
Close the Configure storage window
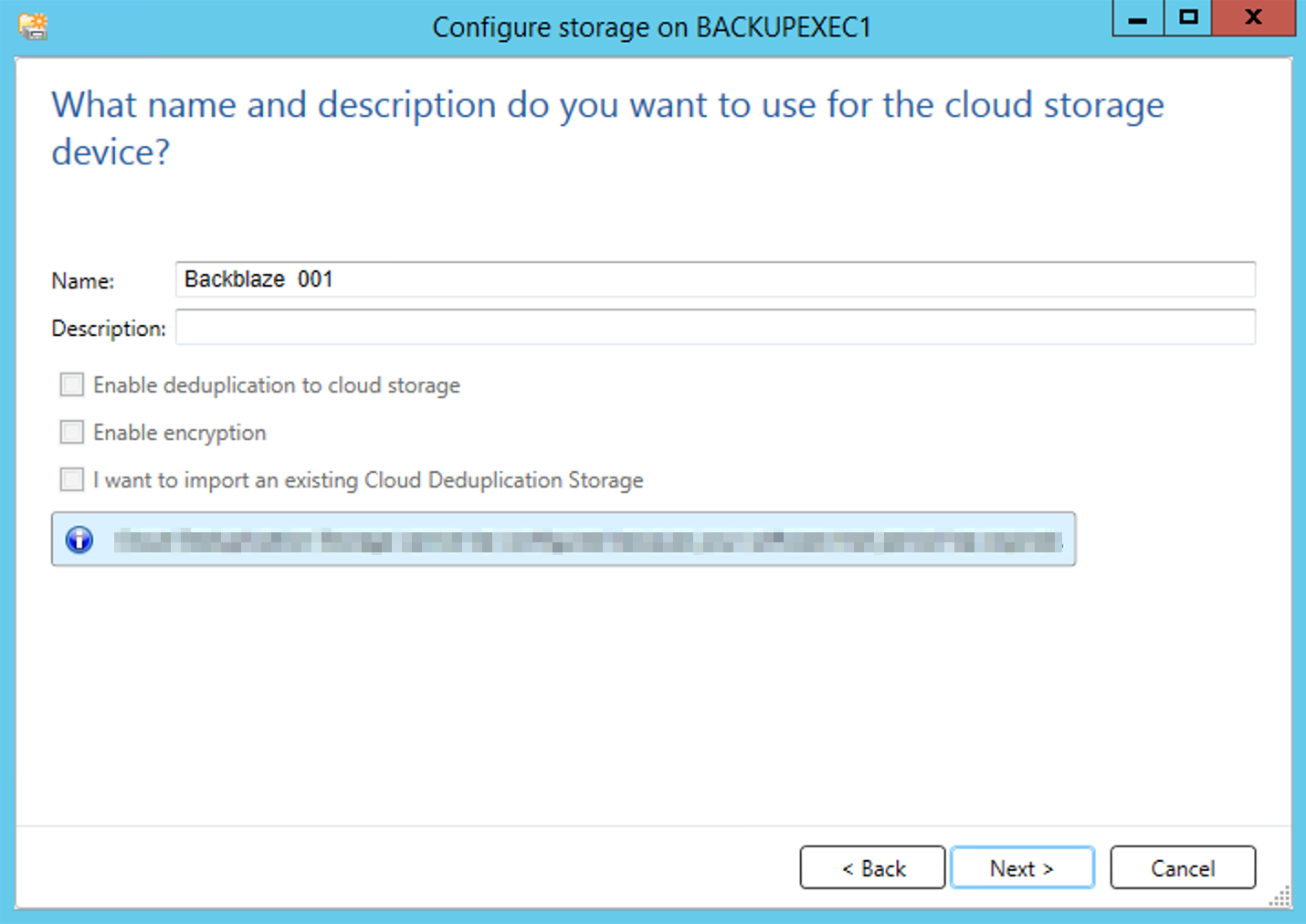1254,17
